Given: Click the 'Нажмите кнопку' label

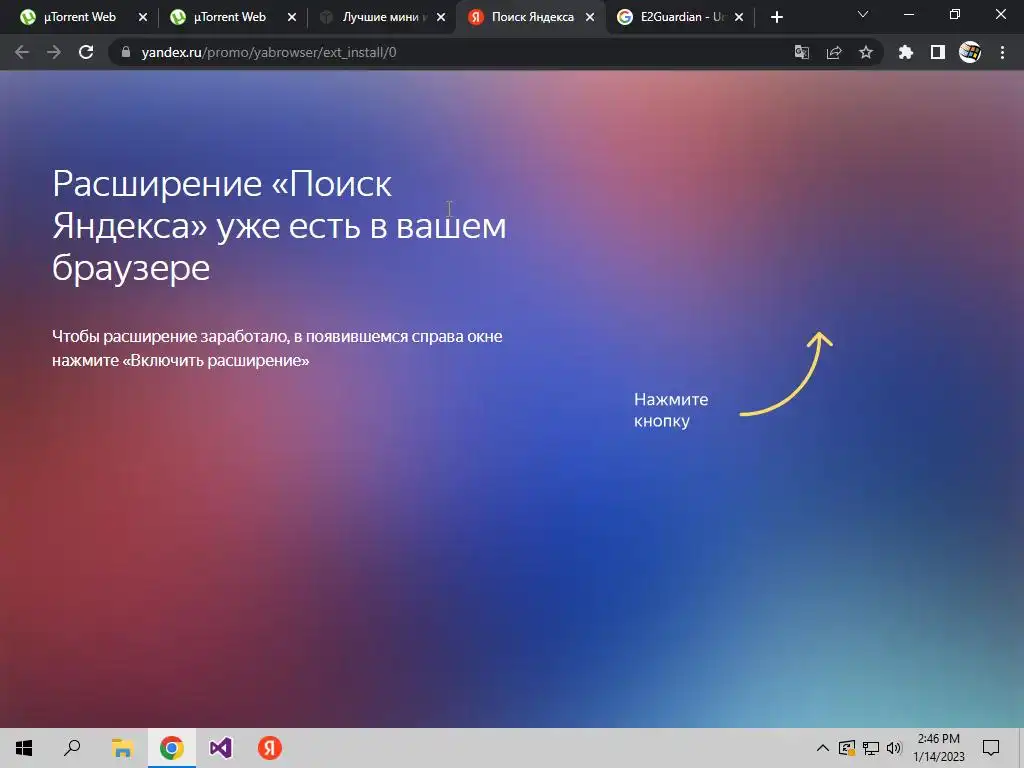Looking at the screenshot, I should (671, 410).
